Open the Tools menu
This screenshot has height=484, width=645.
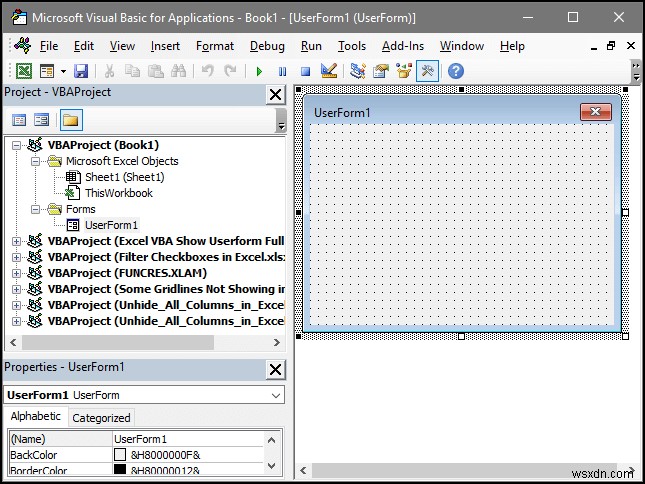[352, 46]
